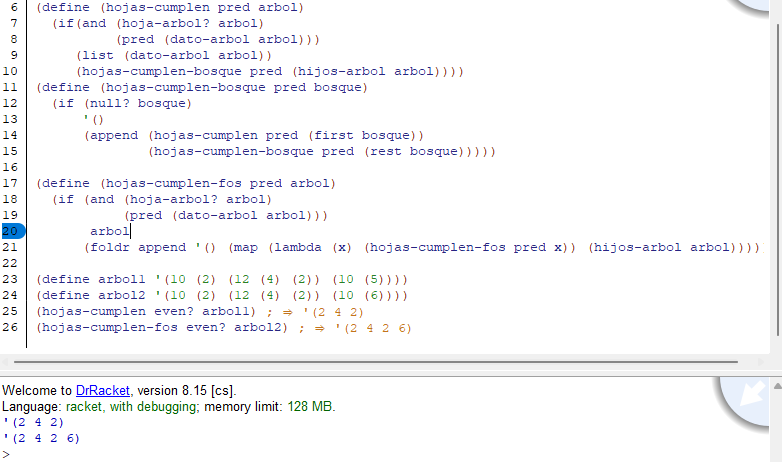Click the output '(2 4 2 6) in interactions
Viewport: 782px width, 462px height.
click(x=41, y=438)
